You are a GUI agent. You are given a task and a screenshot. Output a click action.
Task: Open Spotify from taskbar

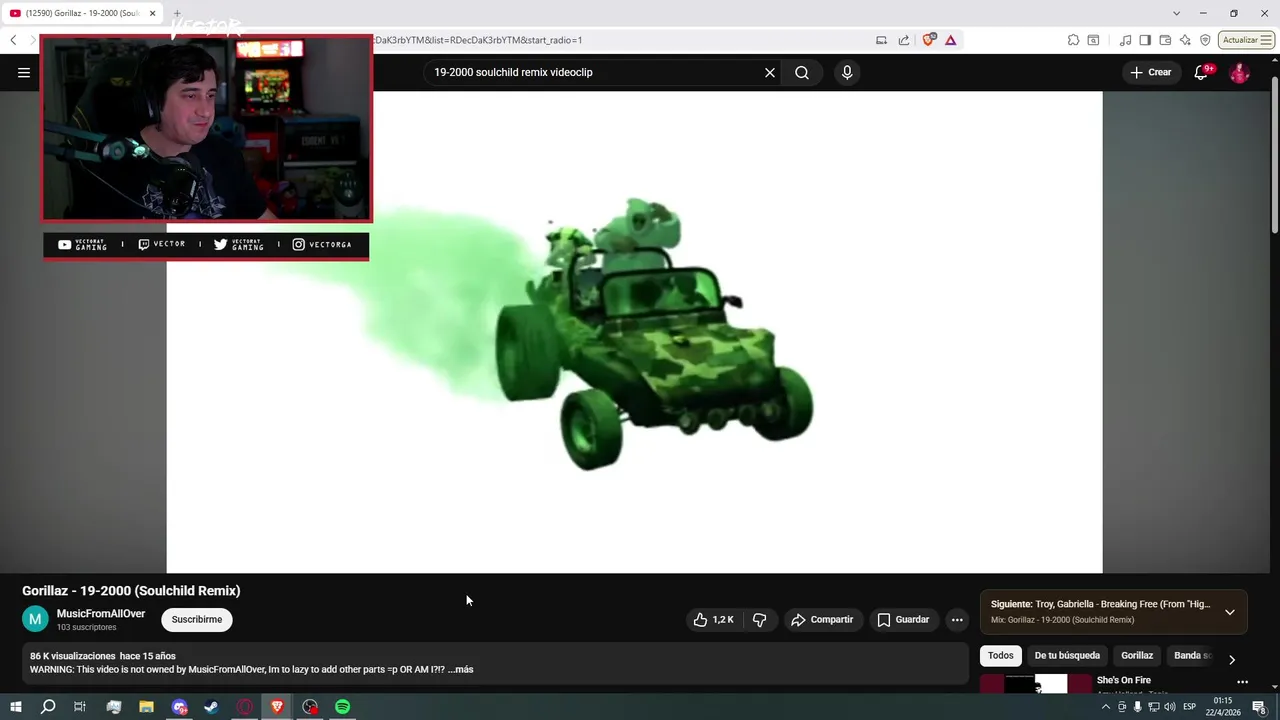[x=343, y=707]
